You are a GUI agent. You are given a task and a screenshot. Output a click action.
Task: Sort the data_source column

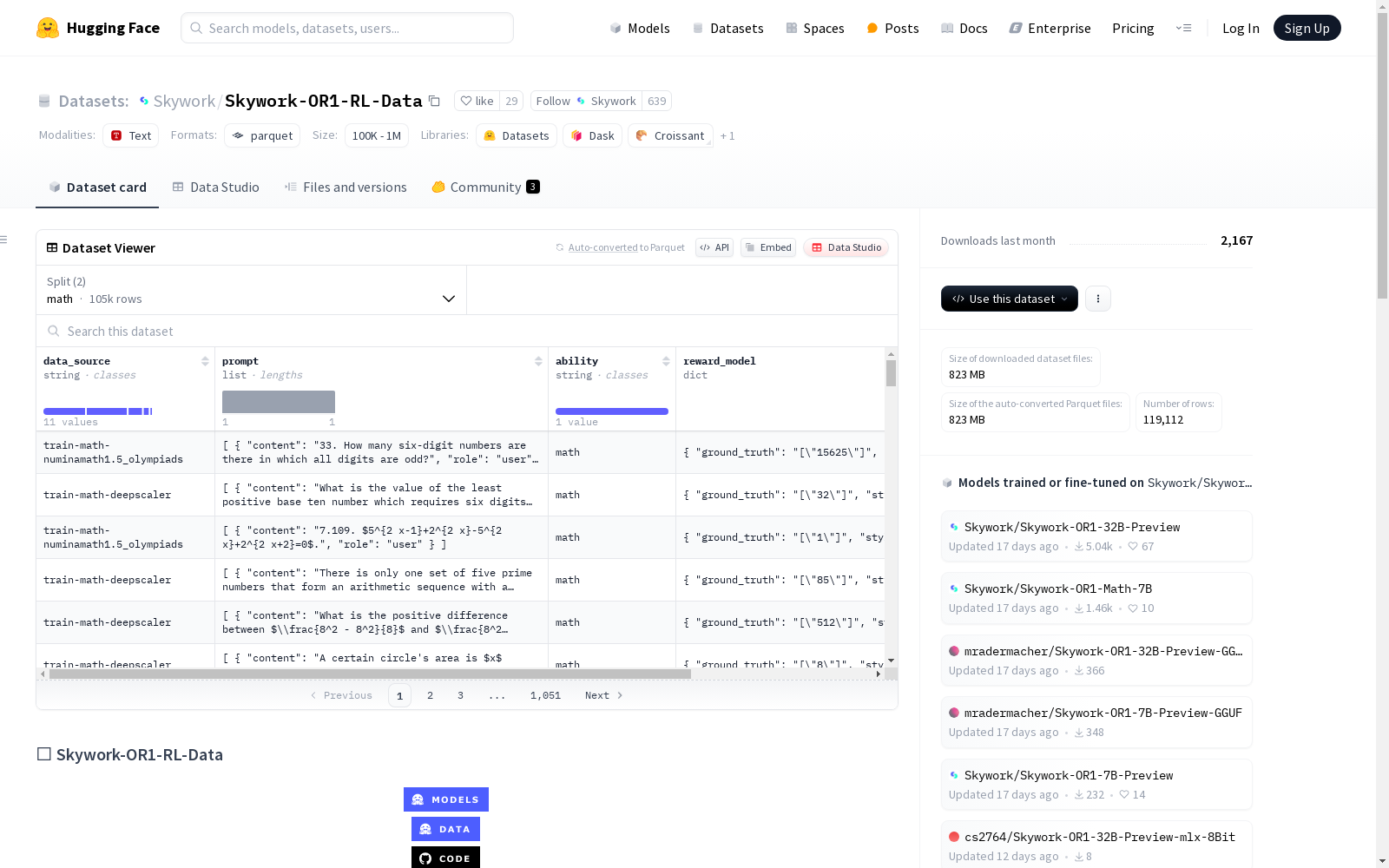205,361
